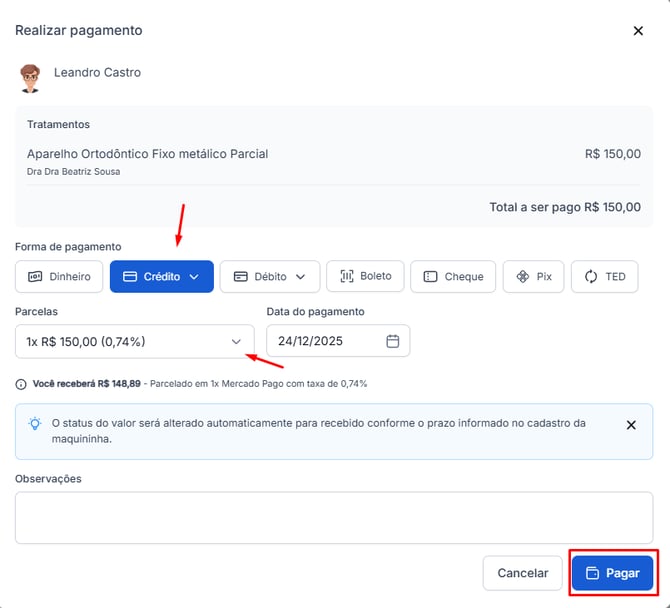Click the calendar icon in payment date
670x608 pixels.
(x=393, y=341)
